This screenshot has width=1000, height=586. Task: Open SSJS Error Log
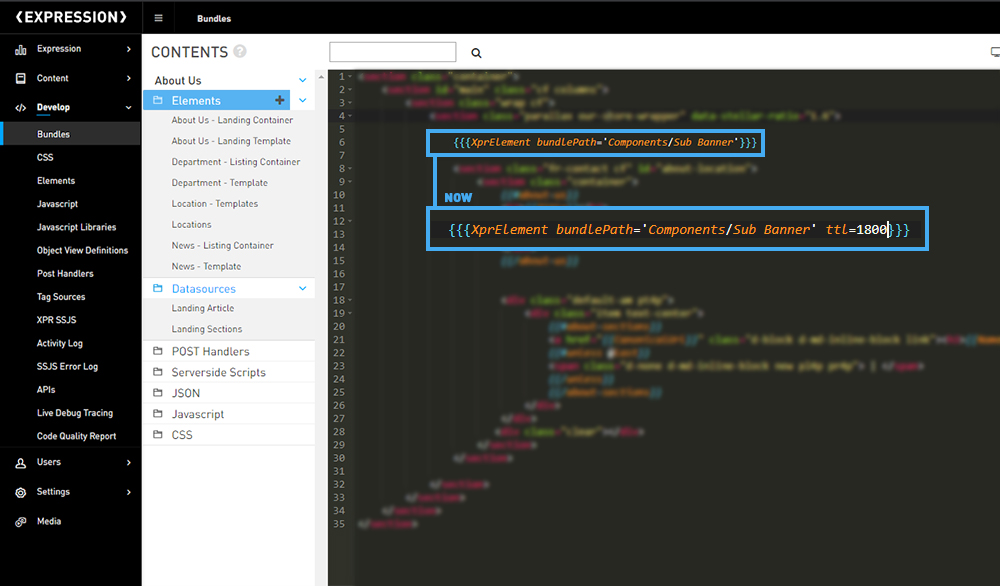click(x=68, y=366)
